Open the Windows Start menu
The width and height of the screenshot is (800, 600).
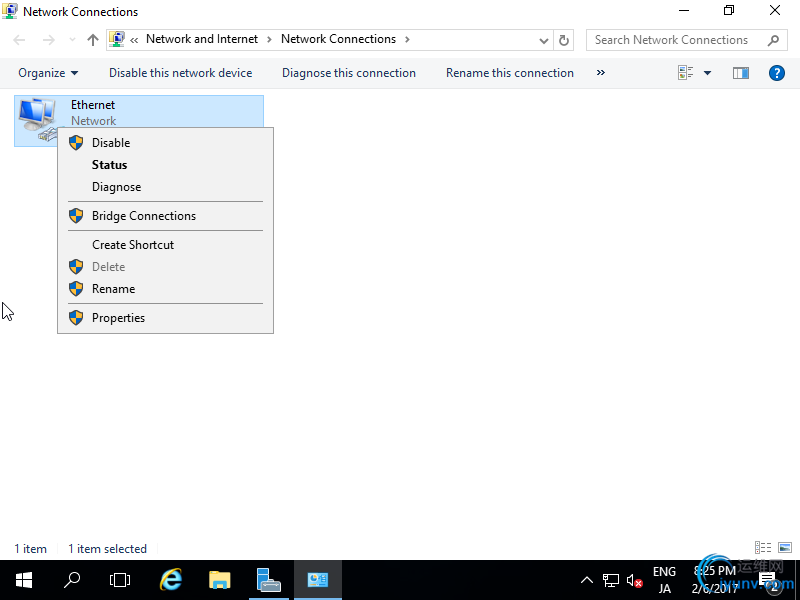[23, 580]
